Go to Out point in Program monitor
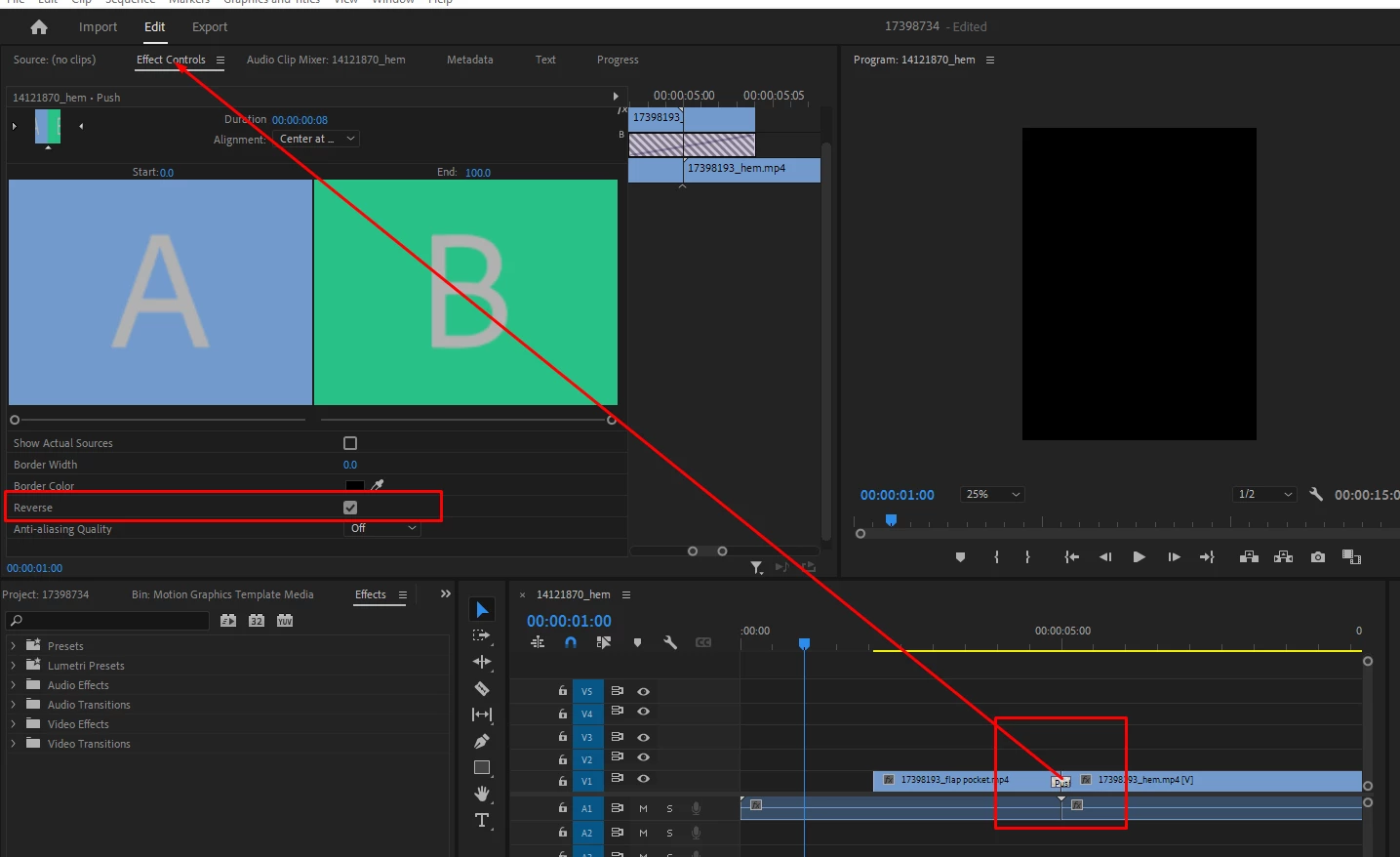 [x=1207, y=556]
